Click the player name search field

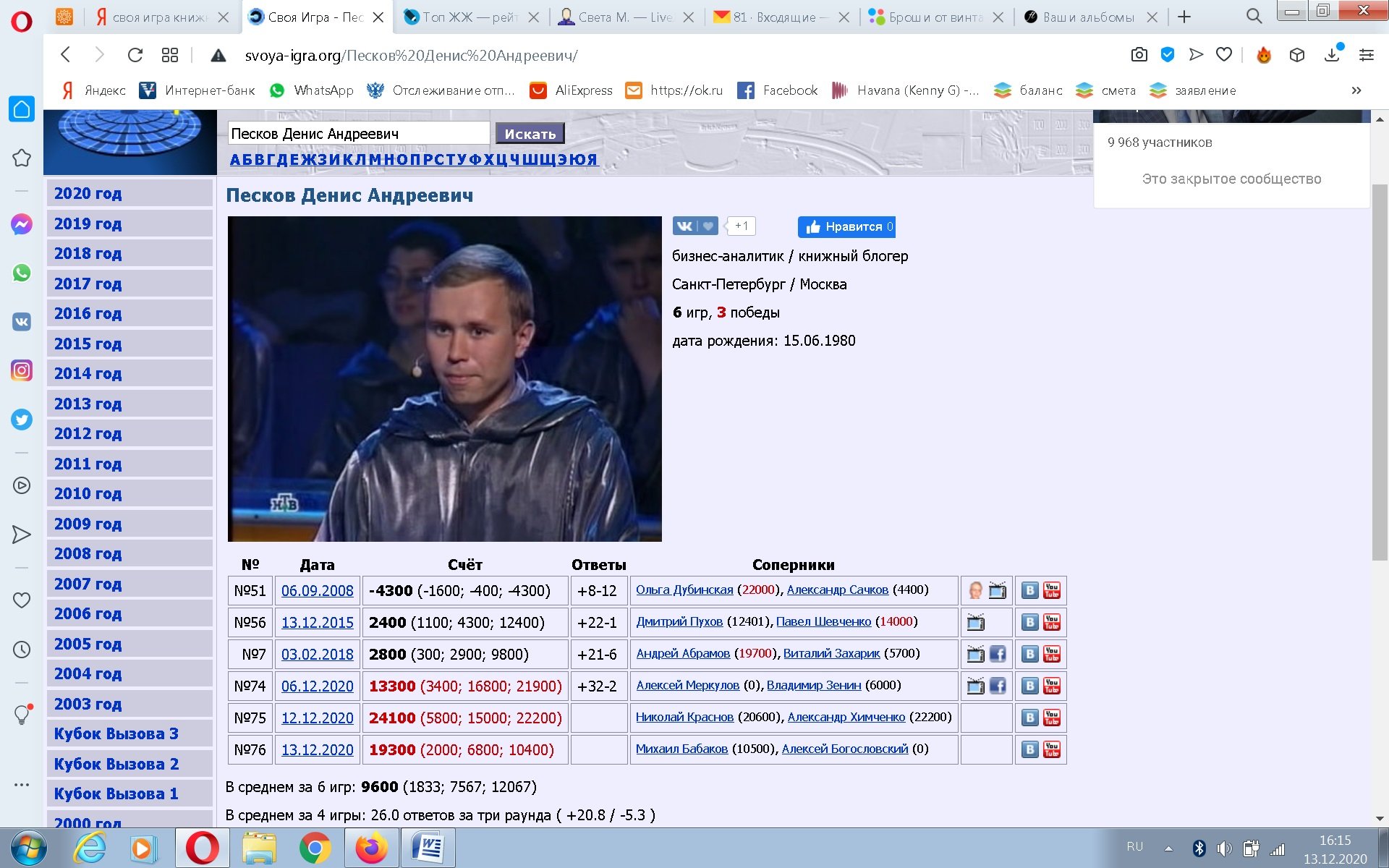(x=358, y=134)
